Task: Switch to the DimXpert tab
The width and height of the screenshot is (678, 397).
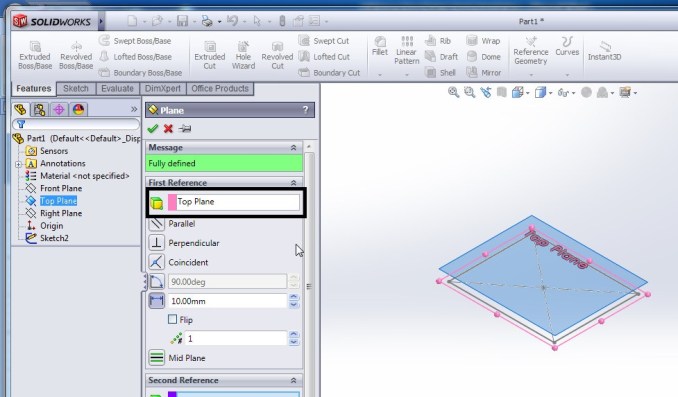Action: click(163, 89)
